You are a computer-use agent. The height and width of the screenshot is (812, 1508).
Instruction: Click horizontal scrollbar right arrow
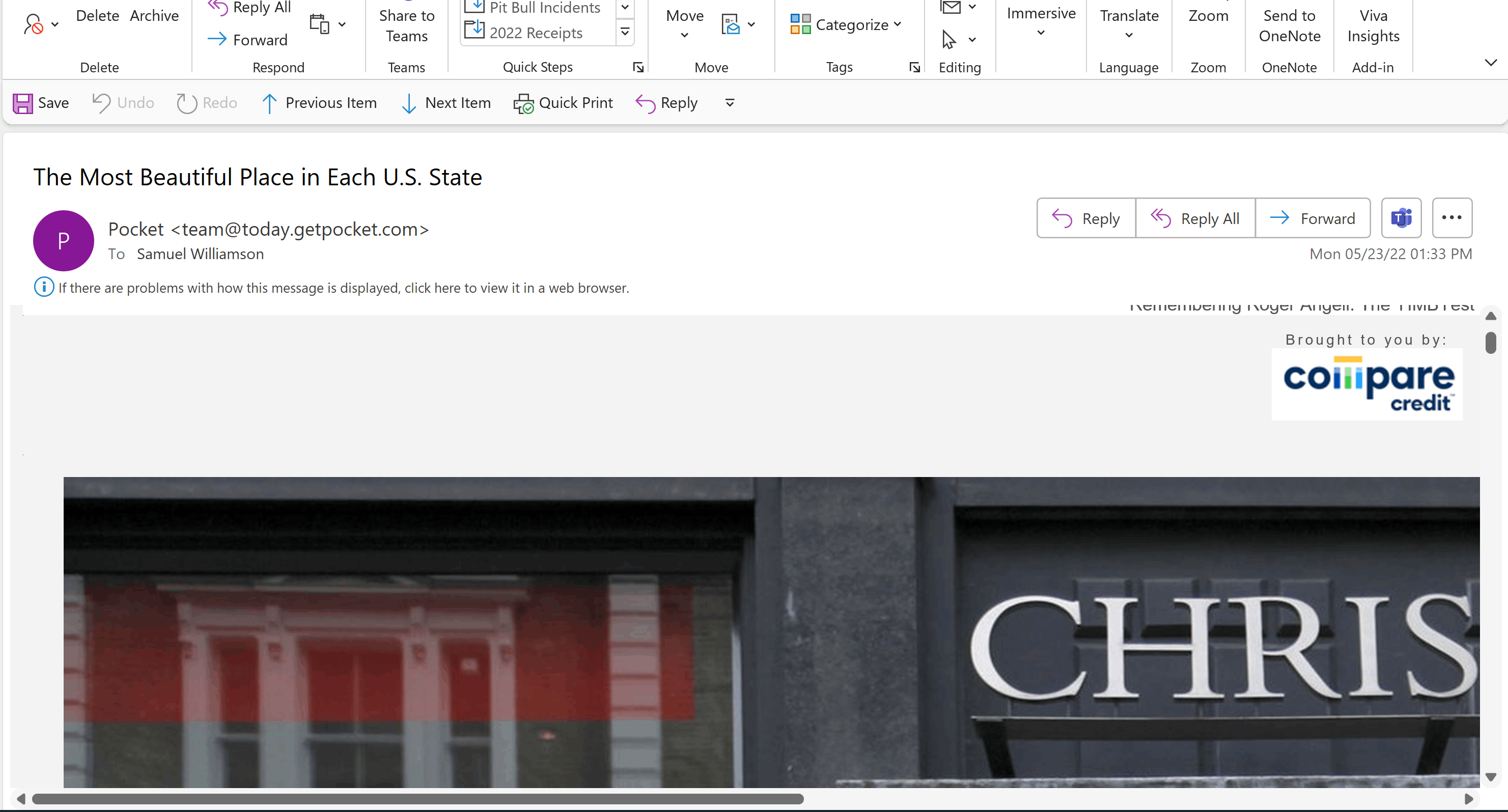1468,799
